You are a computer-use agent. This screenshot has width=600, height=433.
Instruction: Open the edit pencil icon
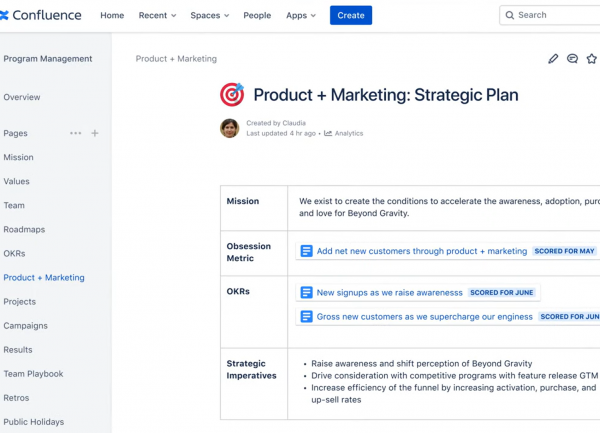coord(553,59)
